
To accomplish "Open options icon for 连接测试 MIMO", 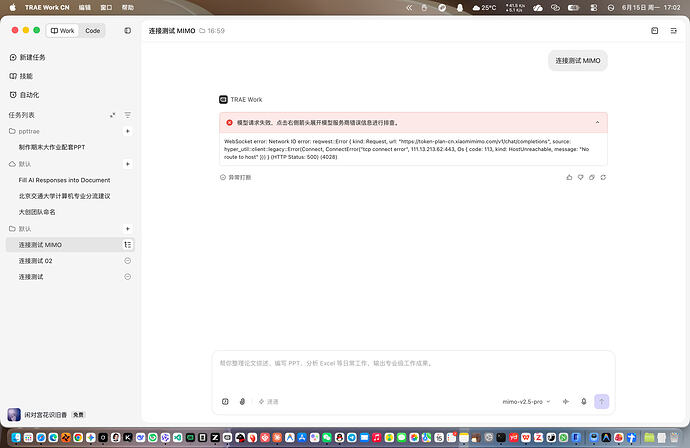I will 128,245.
